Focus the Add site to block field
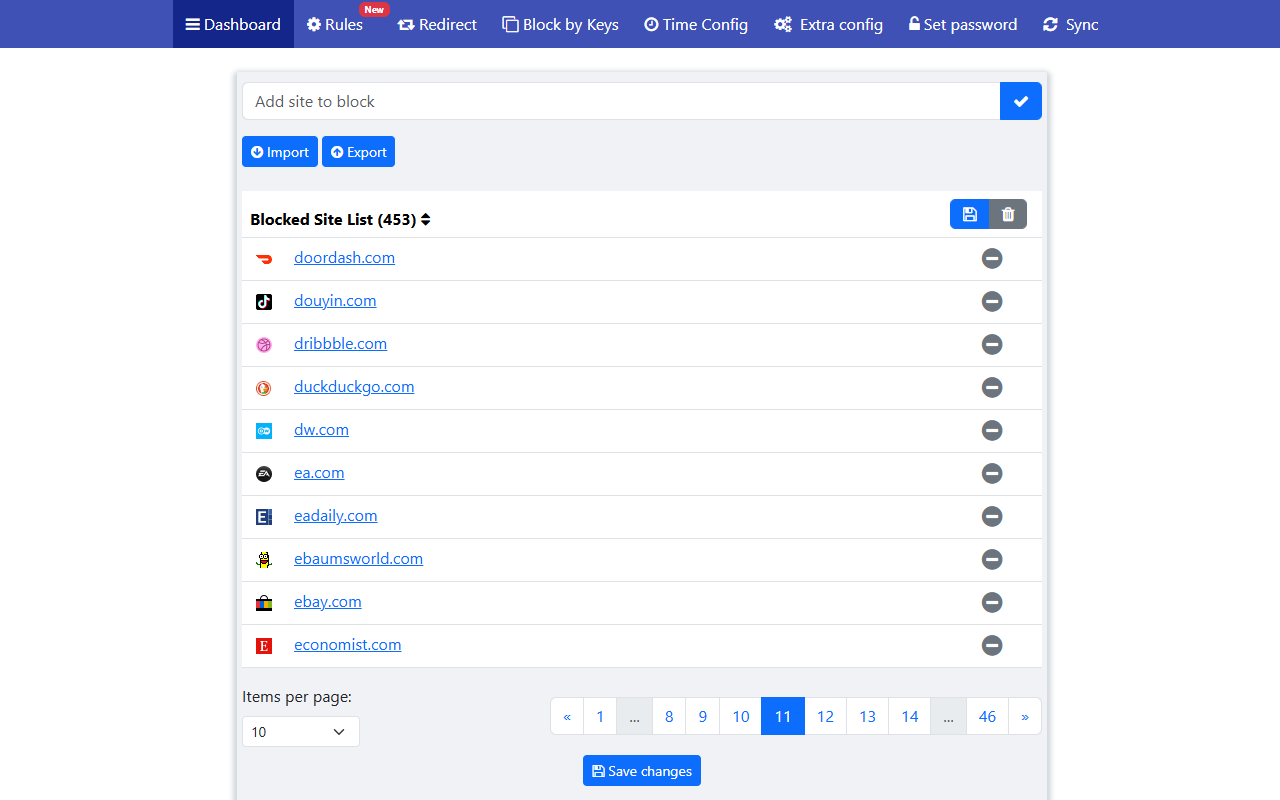1280x800 pixels. click(x=621, y=101)
